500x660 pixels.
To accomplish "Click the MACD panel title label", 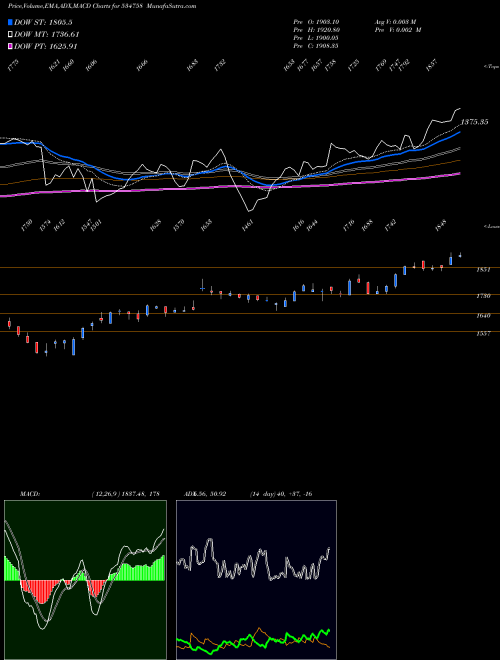I will [30, 494].
